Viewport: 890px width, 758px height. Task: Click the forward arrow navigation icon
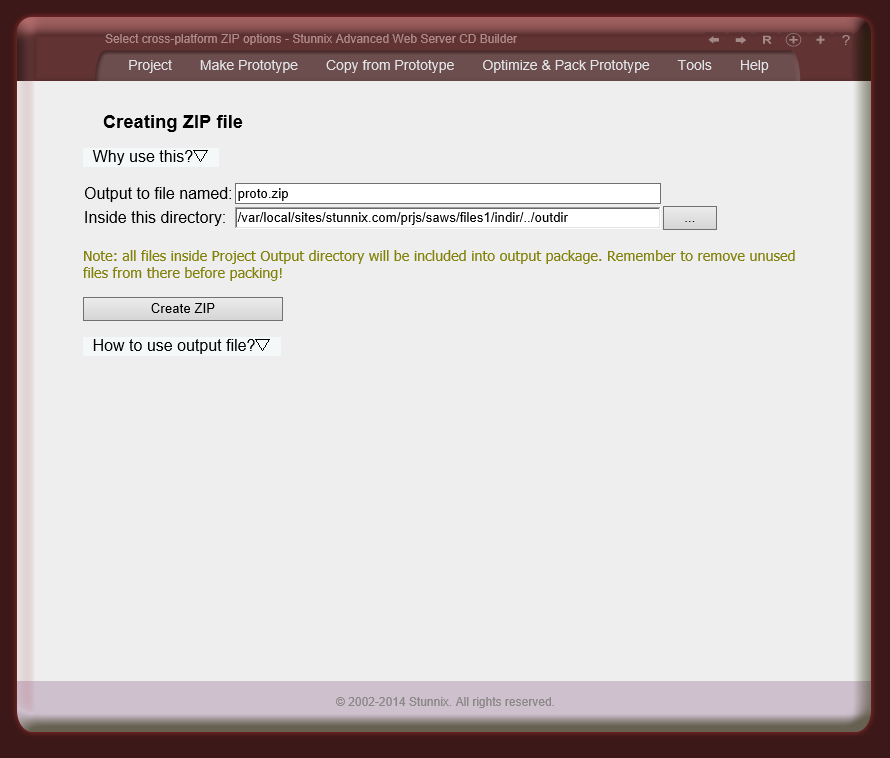coord(740,40)
